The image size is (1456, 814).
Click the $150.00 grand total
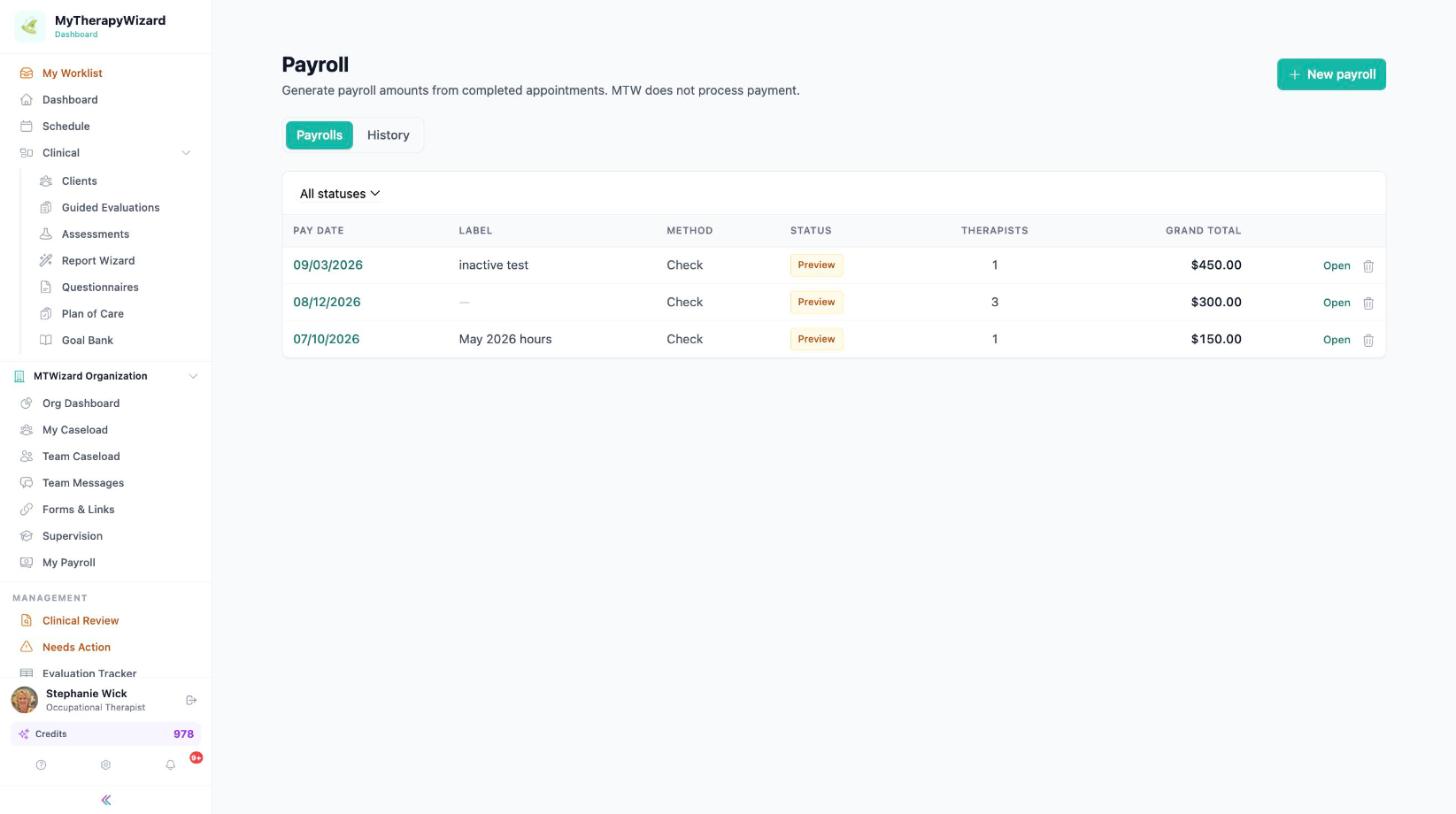coord(1216,339)
